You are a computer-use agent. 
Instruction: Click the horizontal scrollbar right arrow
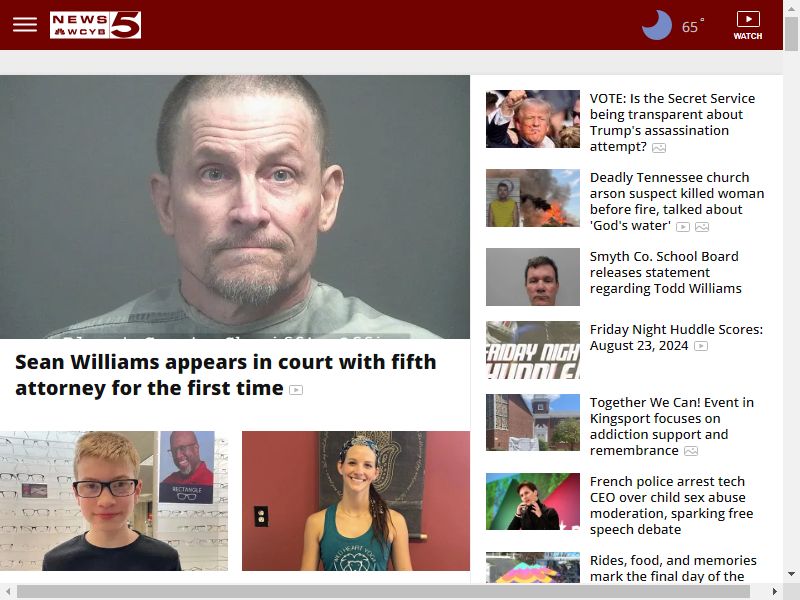pos(774,592)
